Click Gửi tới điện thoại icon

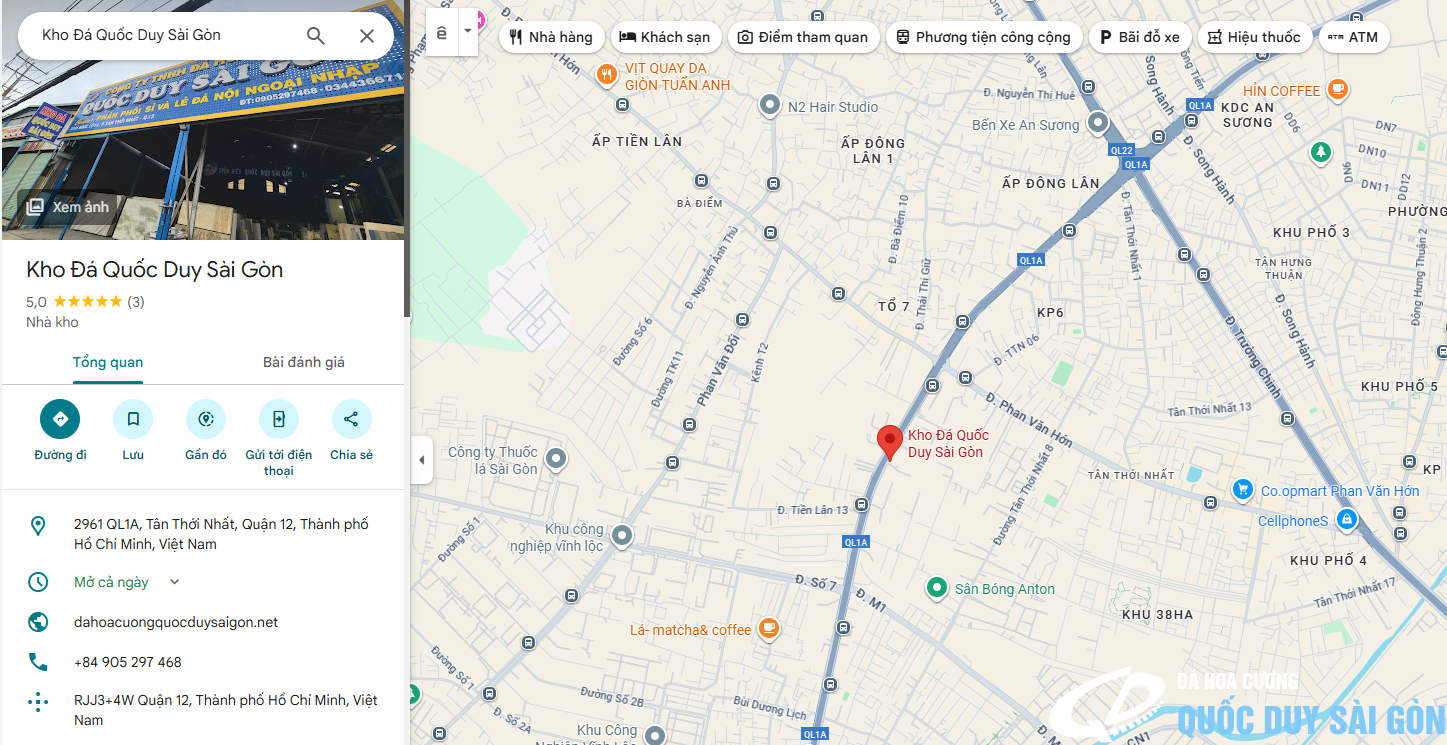pyautogui.click(x=279, y=419)
